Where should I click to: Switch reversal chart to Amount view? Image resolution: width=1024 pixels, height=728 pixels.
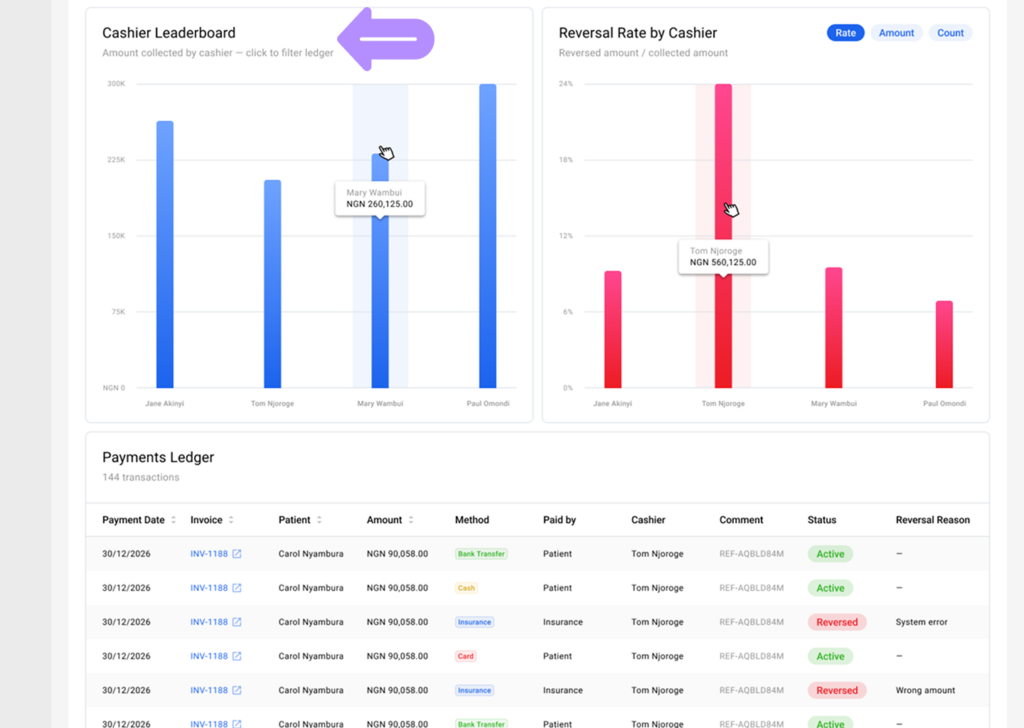tap(896, 33)
